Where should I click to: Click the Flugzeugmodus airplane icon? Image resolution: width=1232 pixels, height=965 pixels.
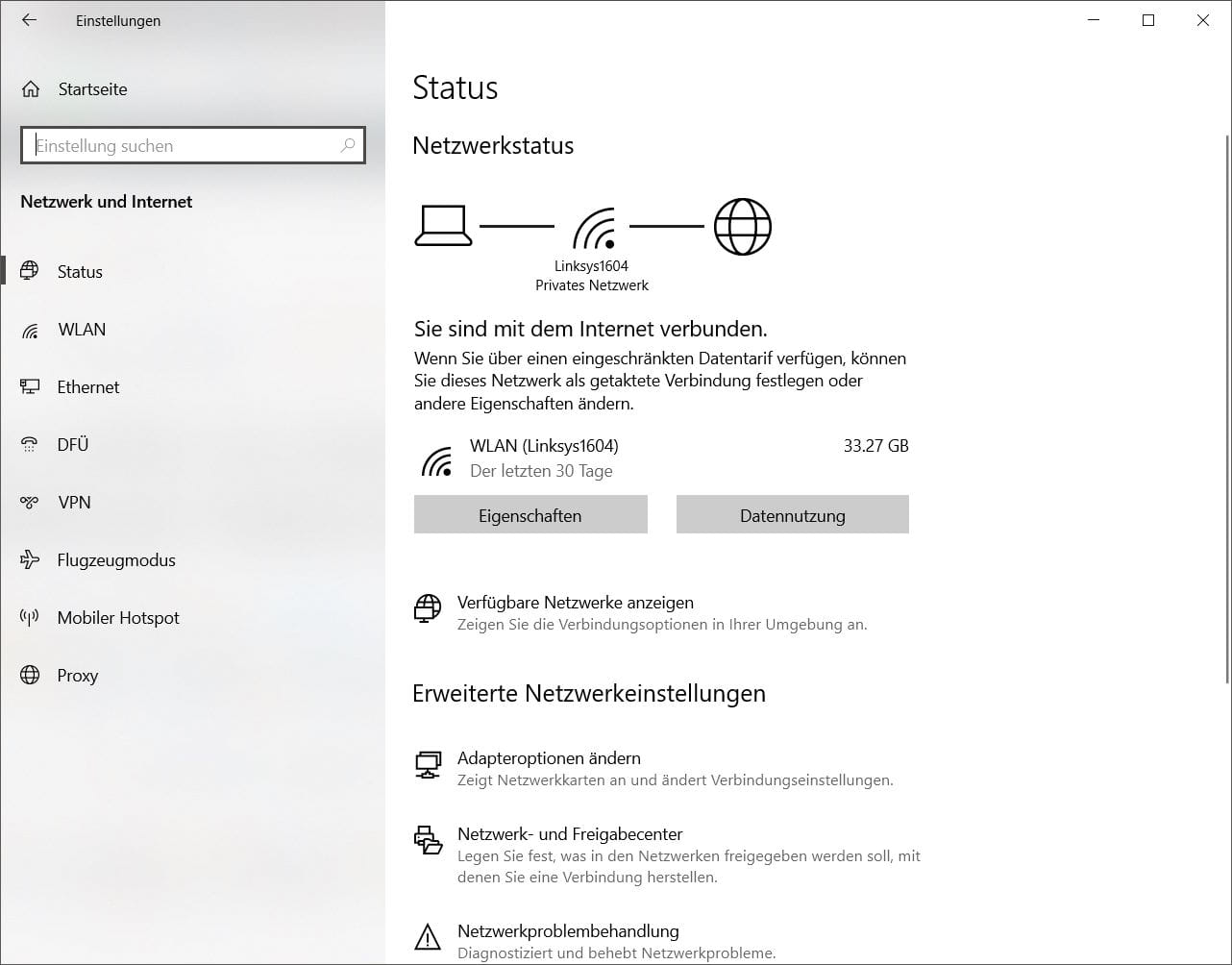30,559
